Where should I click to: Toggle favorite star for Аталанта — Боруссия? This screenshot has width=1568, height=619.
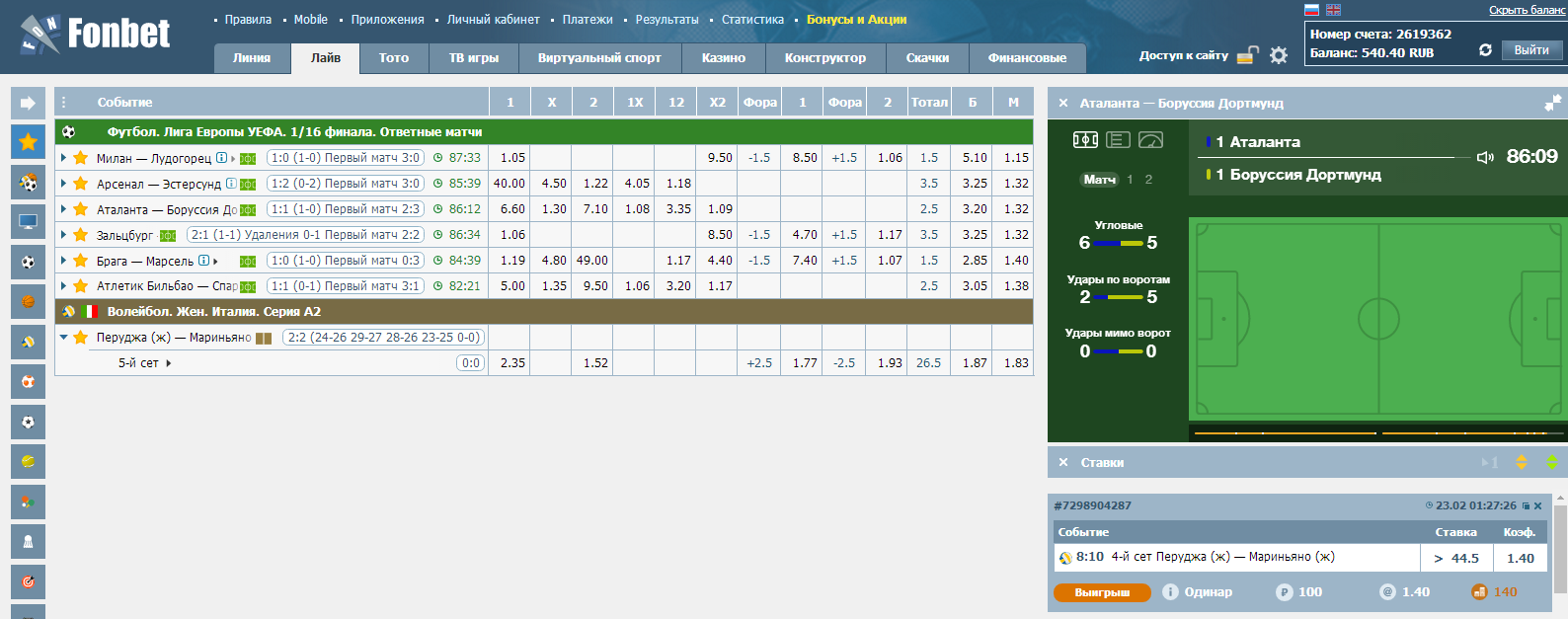click(x=81, y=209)
